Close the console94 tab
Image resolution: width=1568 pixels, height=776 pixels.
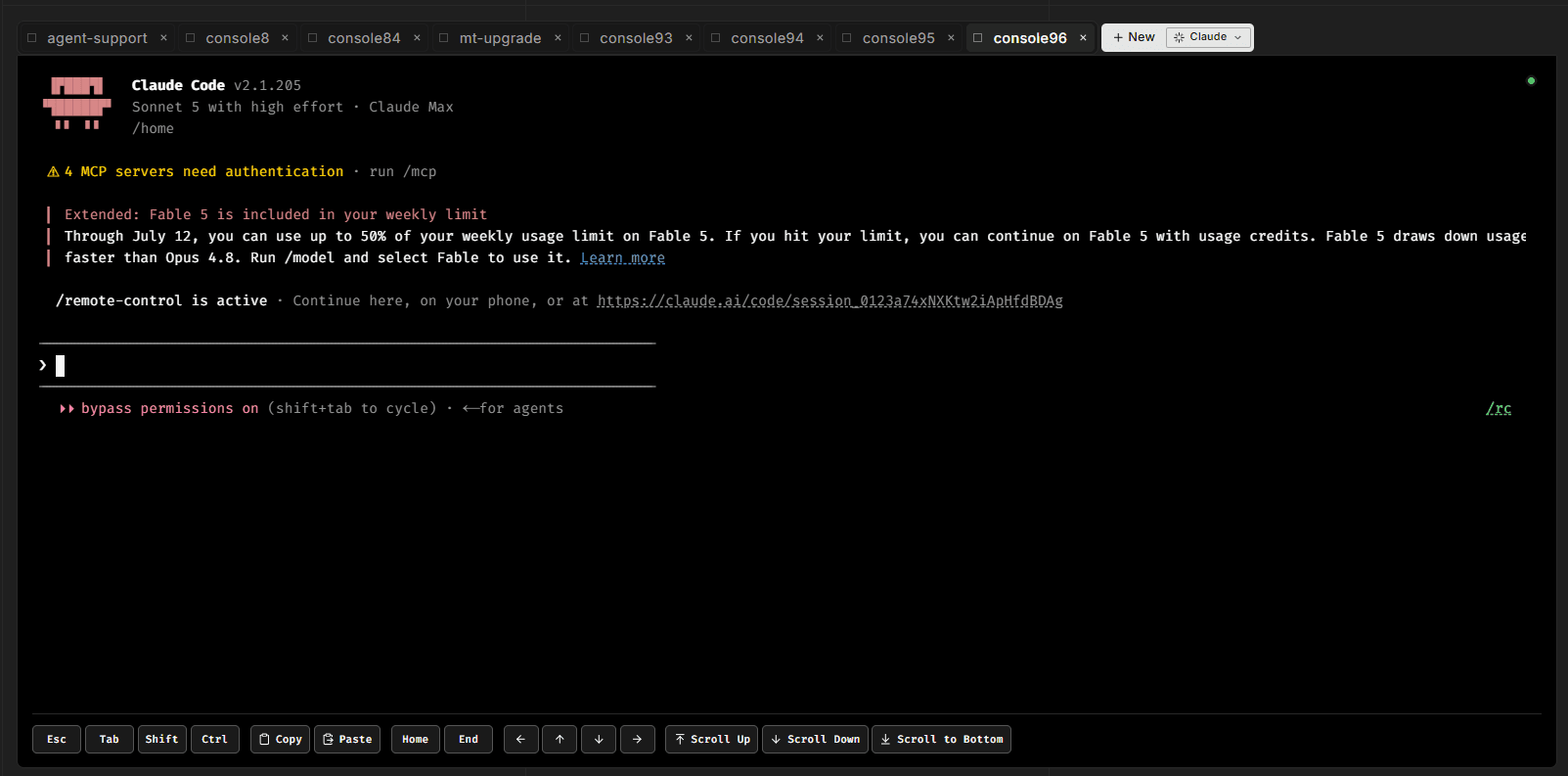click(820, 38)
